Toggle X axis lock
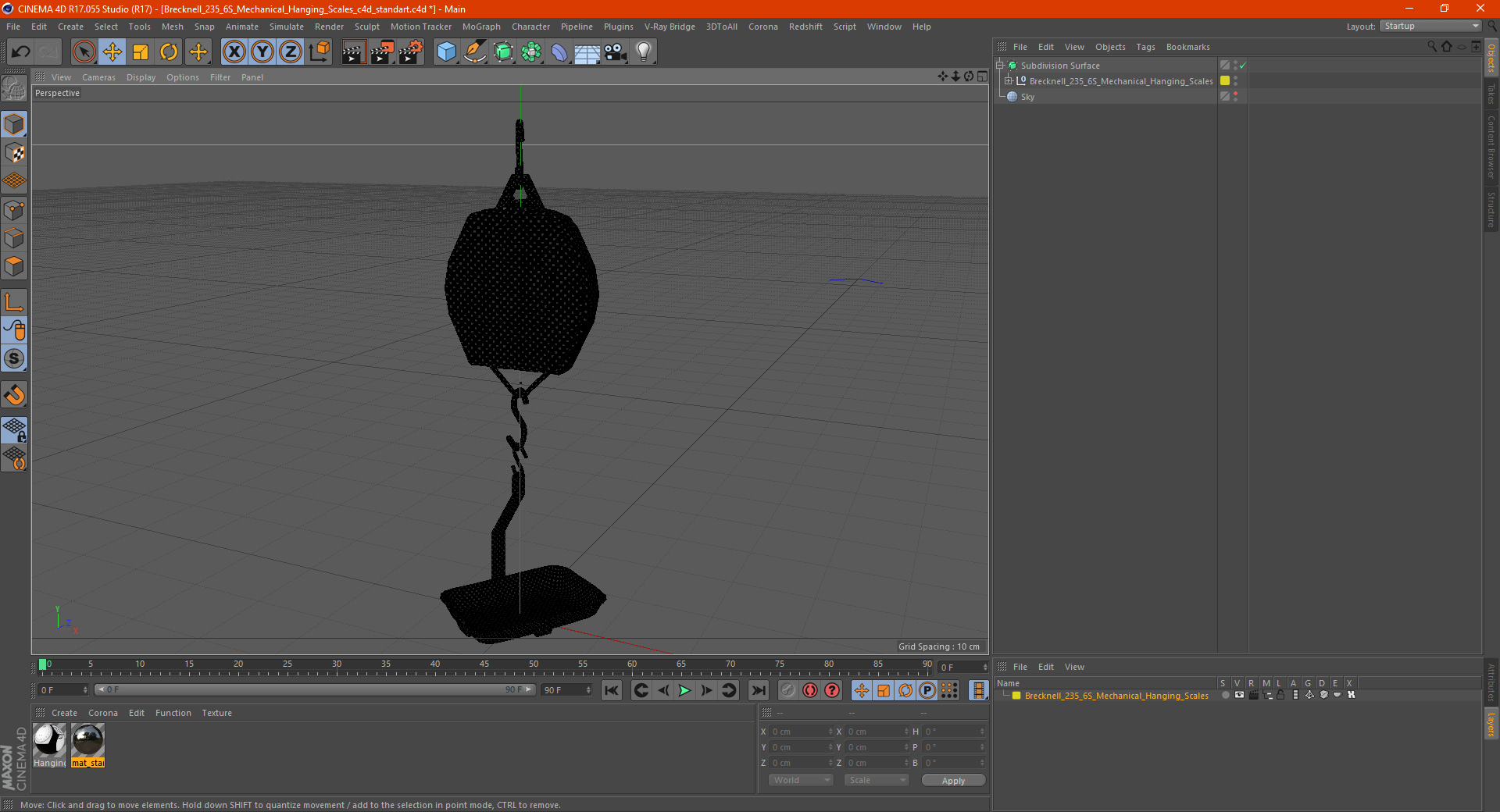 [x=234, y=52]
